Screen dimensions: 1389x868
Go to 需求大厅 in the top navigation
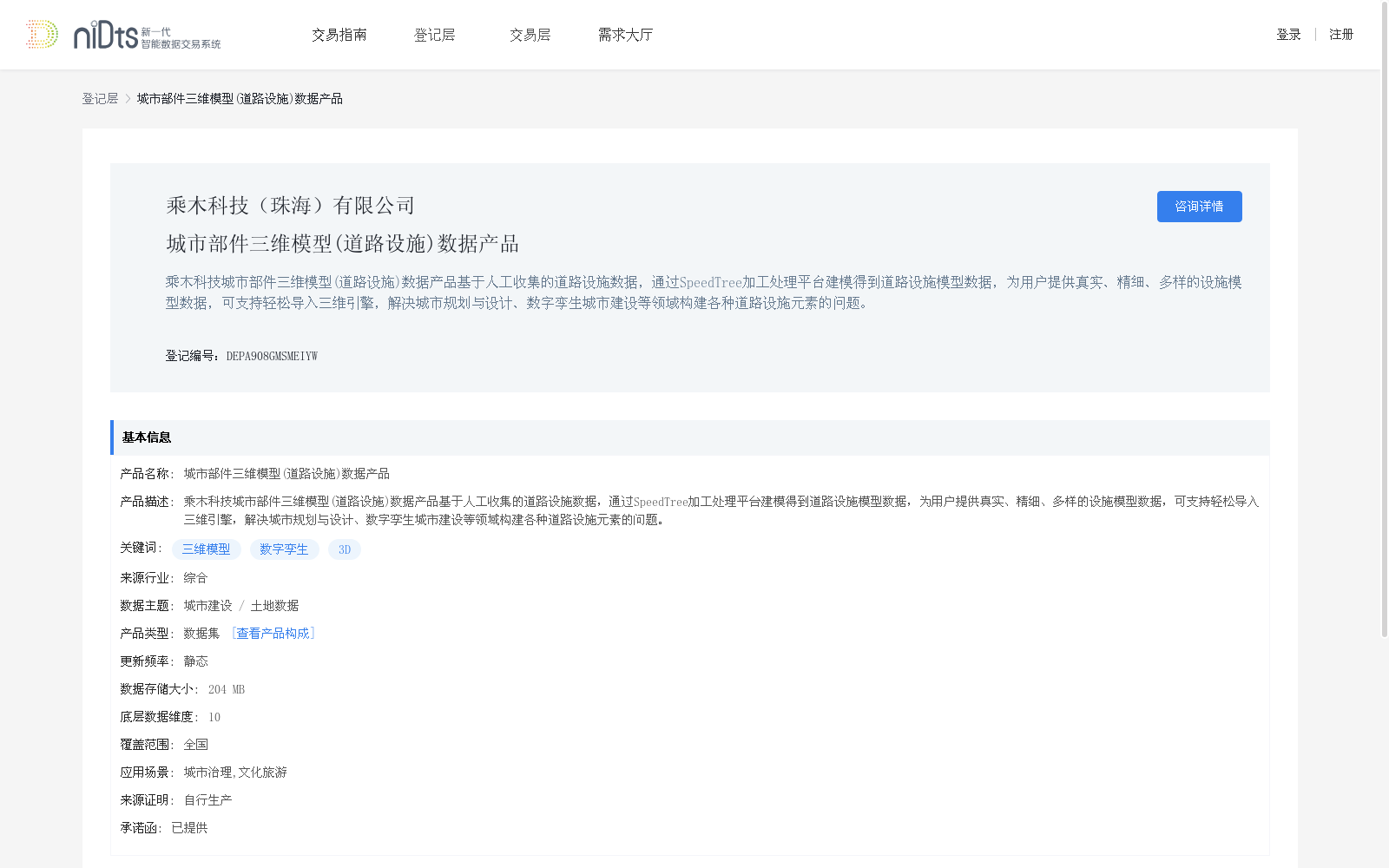625,35
